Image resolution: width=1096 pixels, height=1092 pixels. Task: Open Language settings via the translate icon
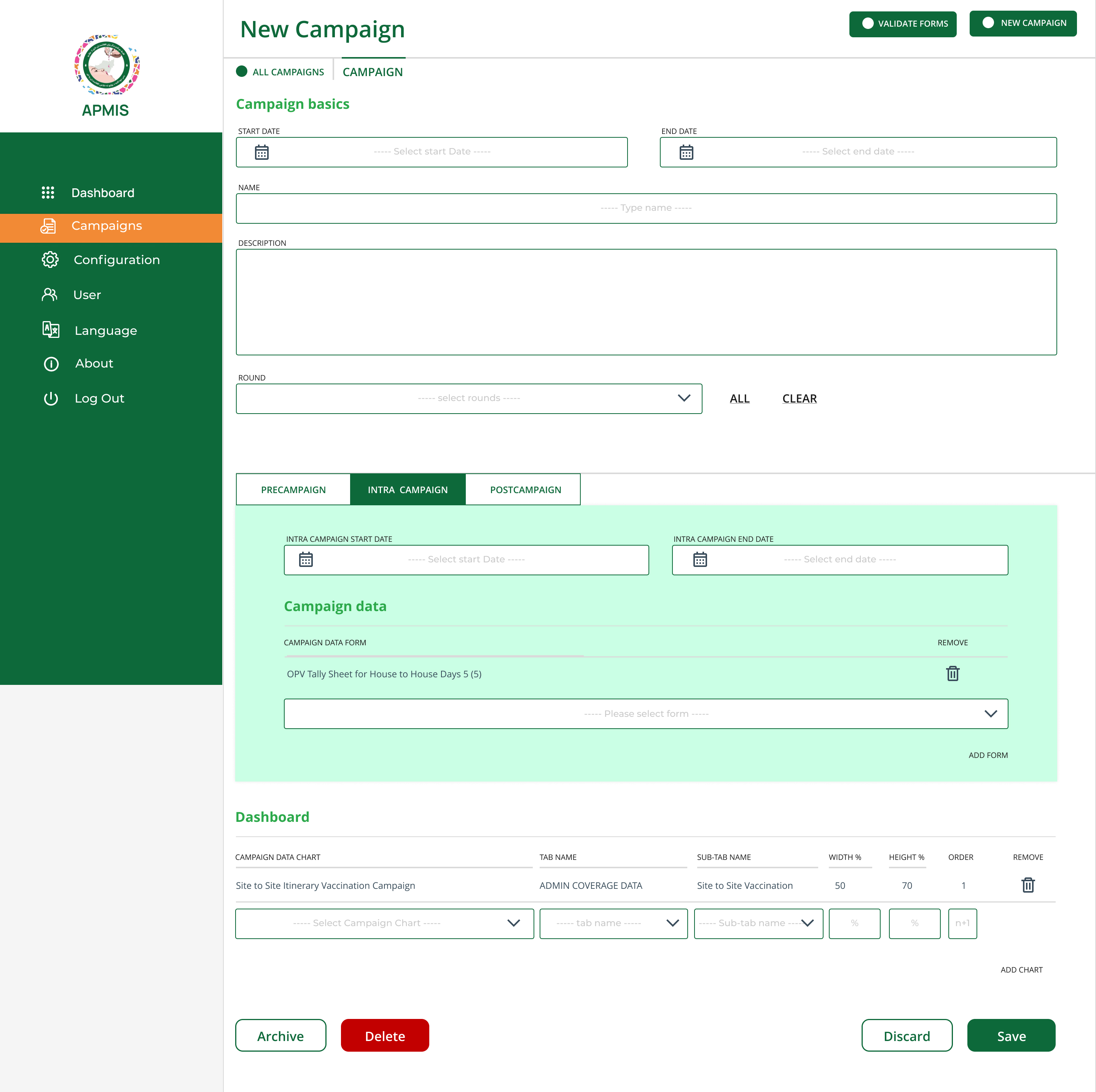51,330
